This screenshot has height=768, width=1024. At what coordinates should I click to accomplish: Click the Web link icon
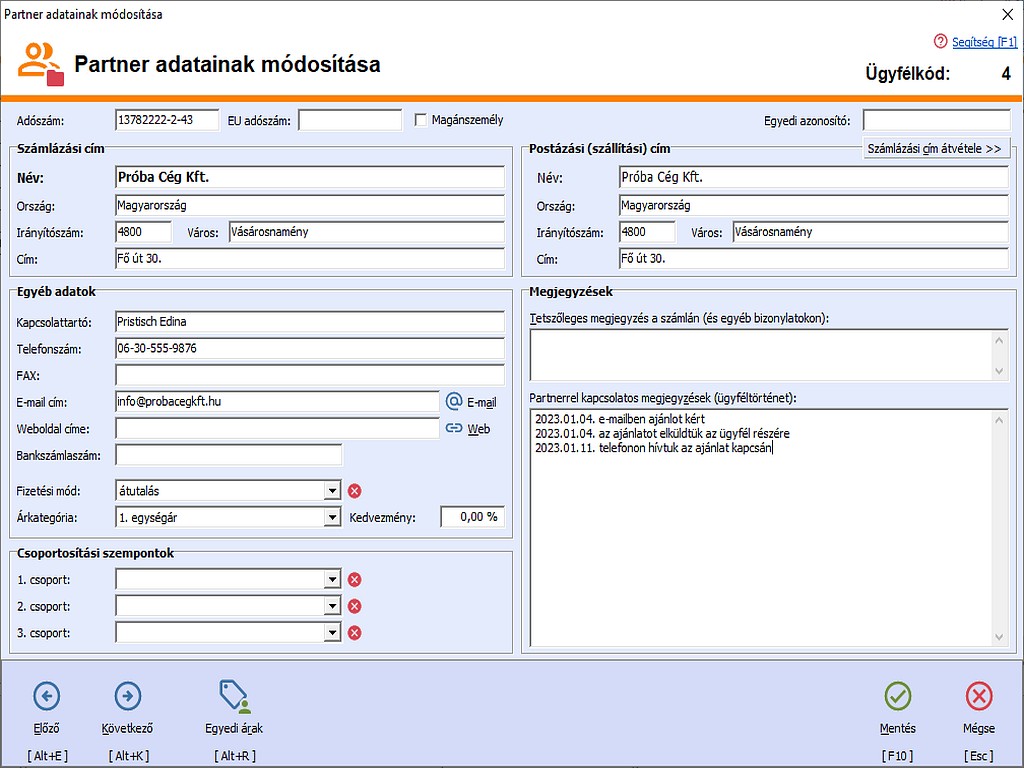454,428
